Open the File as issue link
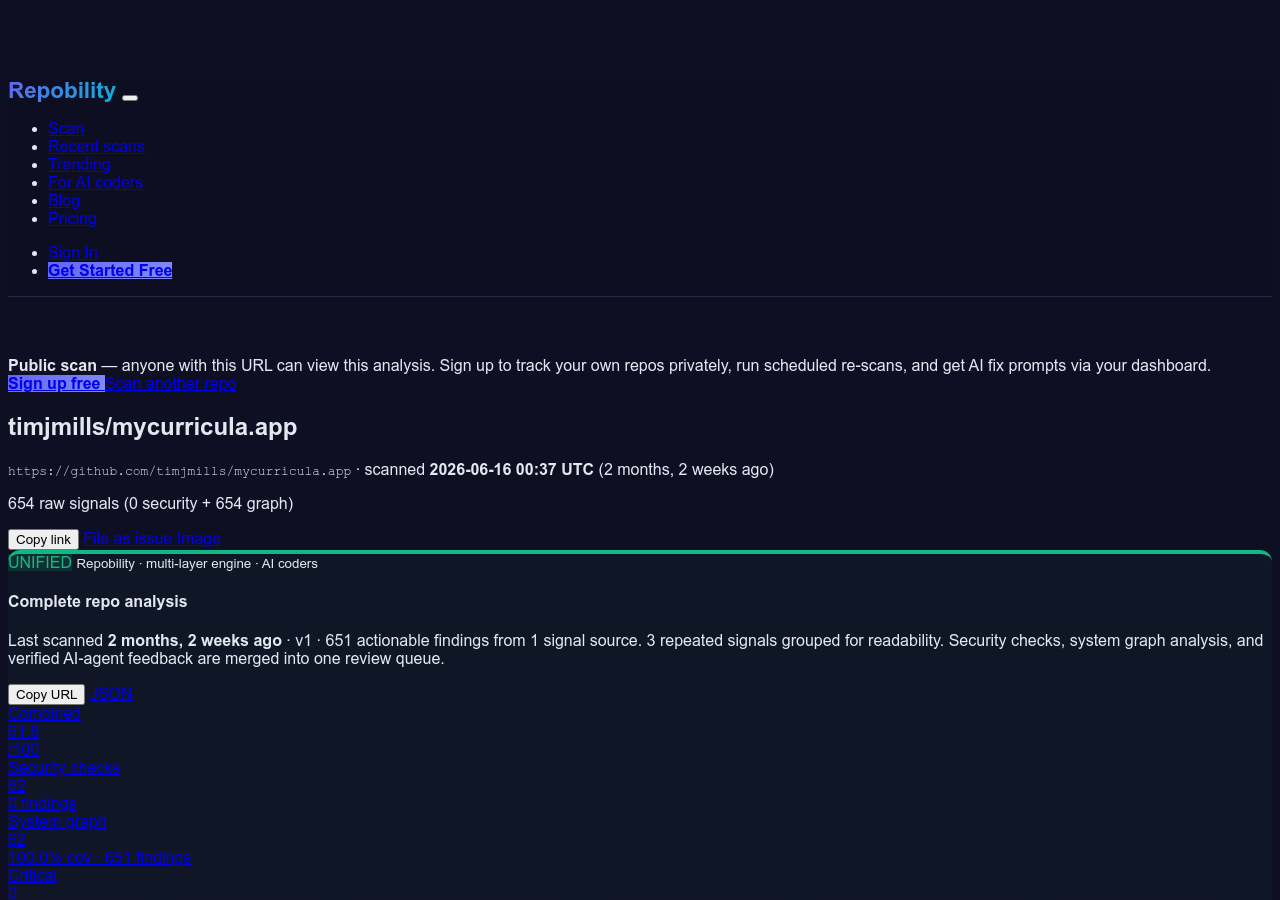This screenshot has width=1280, height=900. coord(128,538)
